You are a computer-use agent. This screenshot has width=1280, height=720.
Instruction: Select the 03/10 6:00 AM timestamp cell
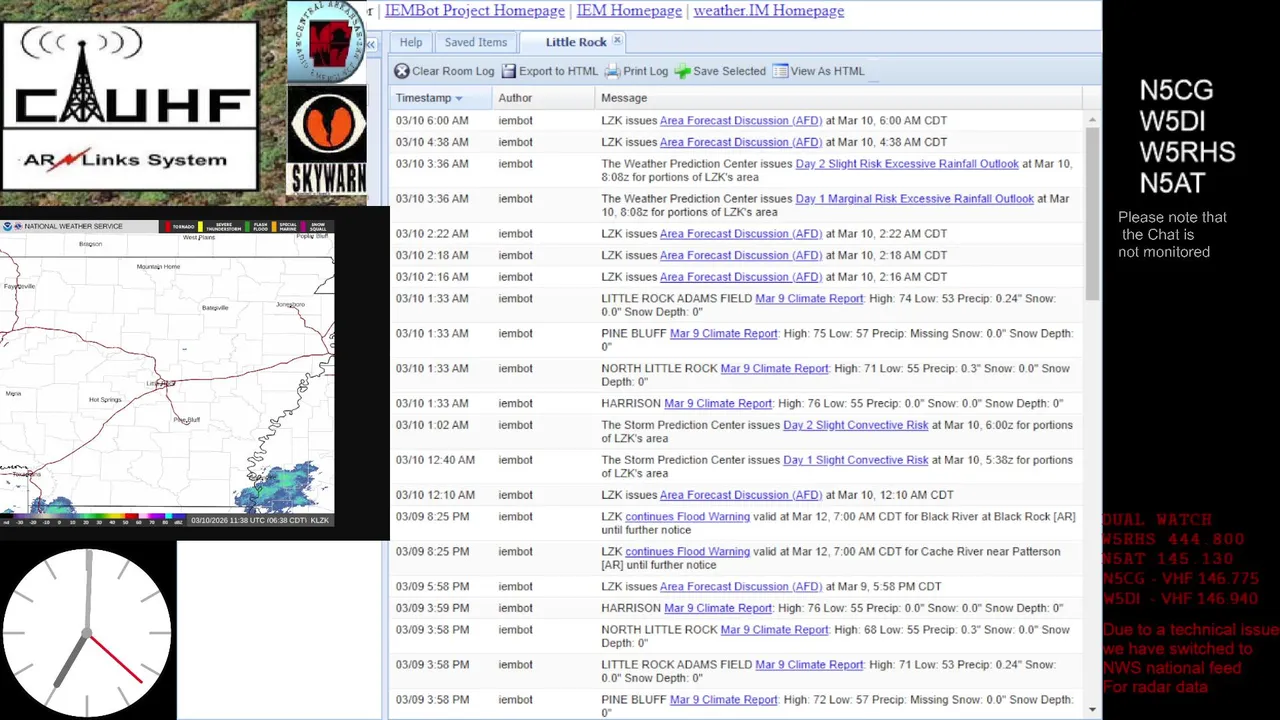(x=432, y=120)
